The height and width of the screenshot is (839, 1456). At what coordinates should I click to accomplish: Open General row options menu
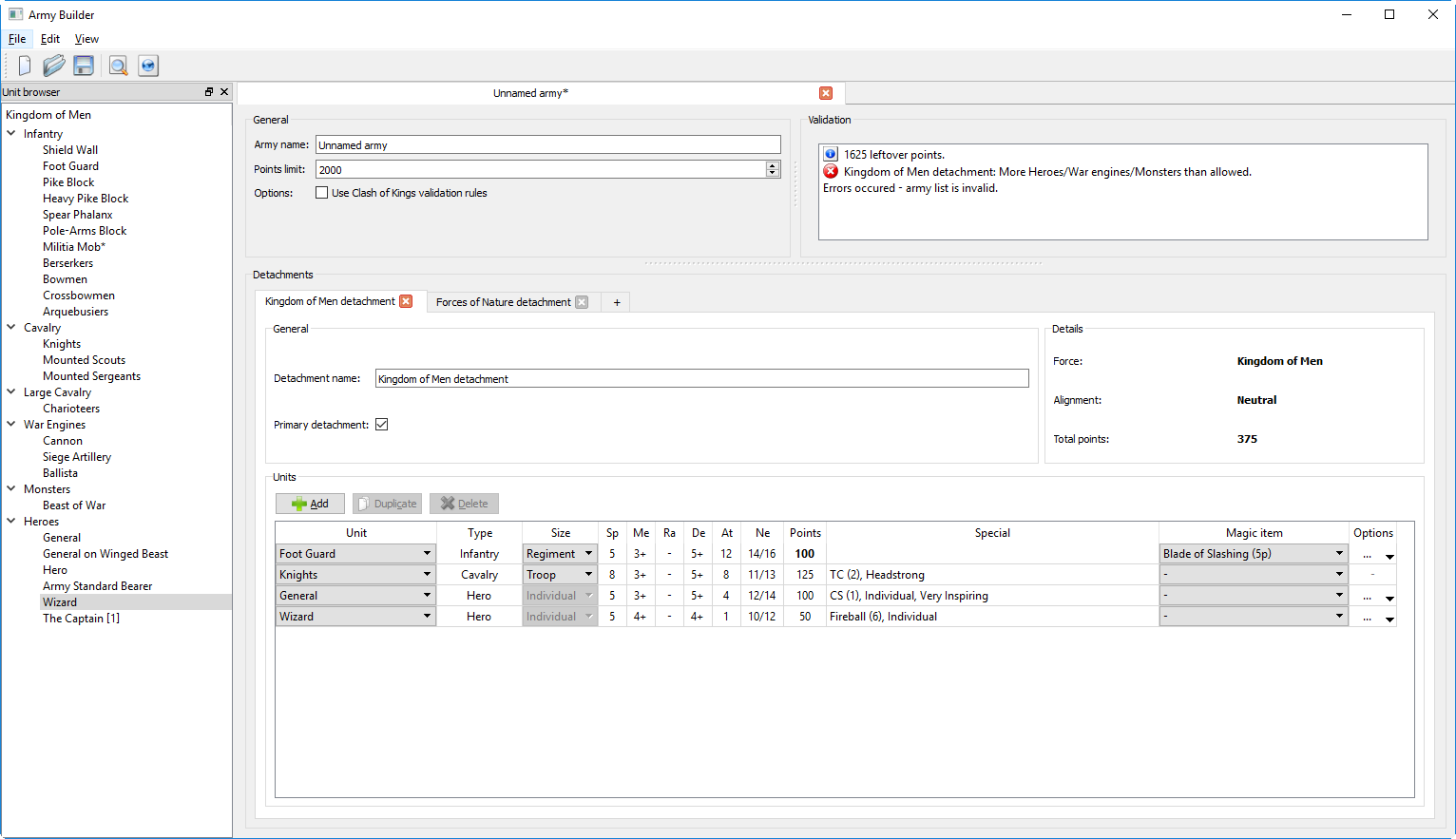coord(1373,597)
